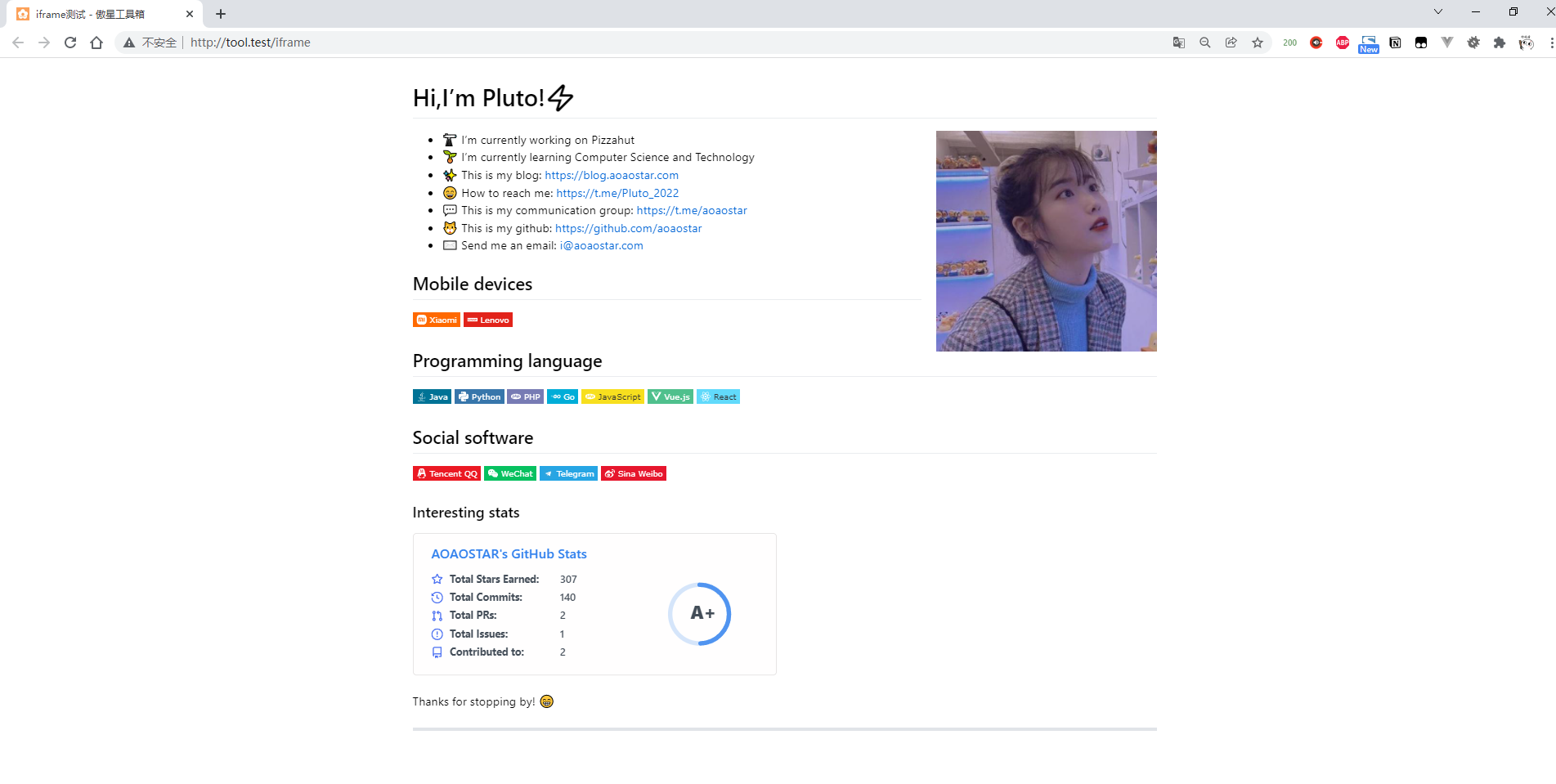Viewport: 1556px width, 784px height.
Task: Reload the page
Action: 70,43
